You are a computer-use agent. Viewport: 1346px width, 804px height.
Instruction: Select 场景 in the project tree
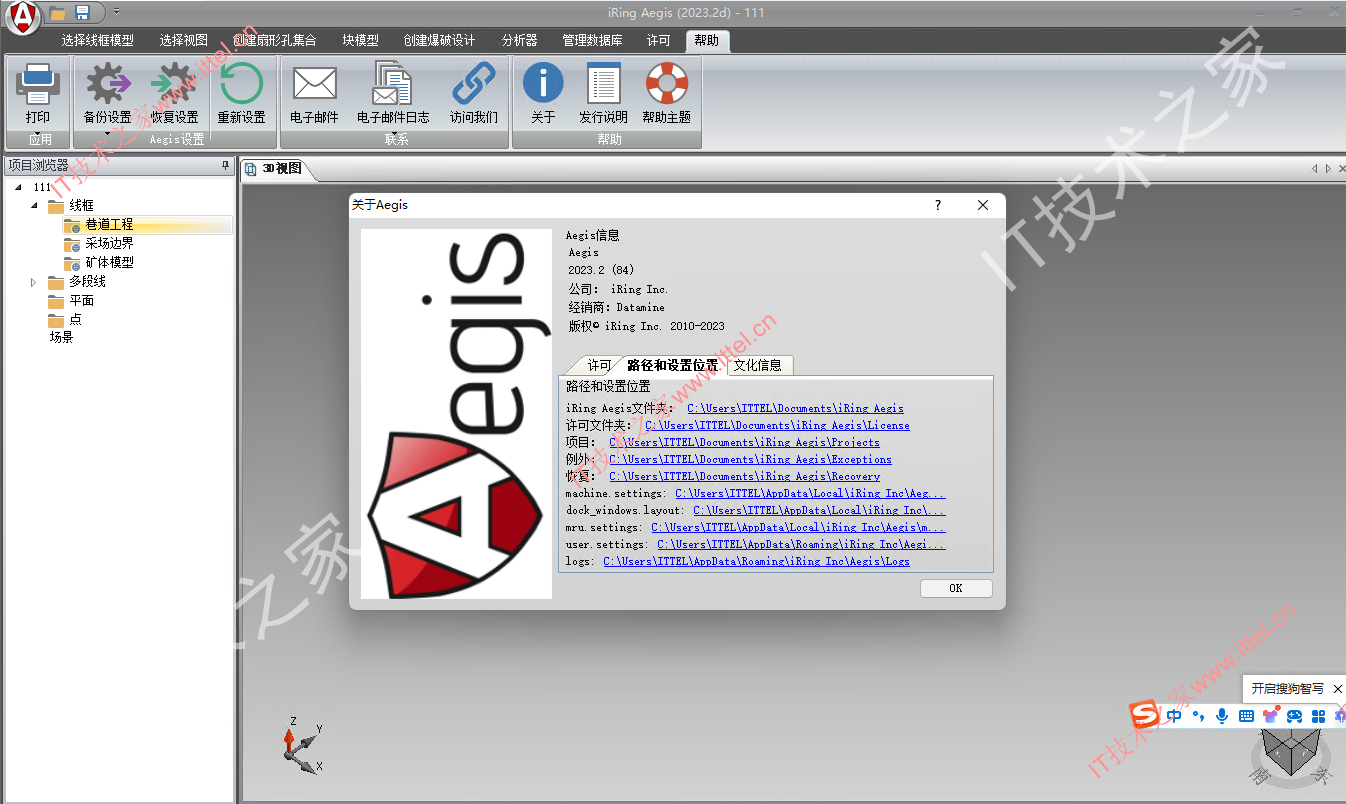[x=62, y=338]
